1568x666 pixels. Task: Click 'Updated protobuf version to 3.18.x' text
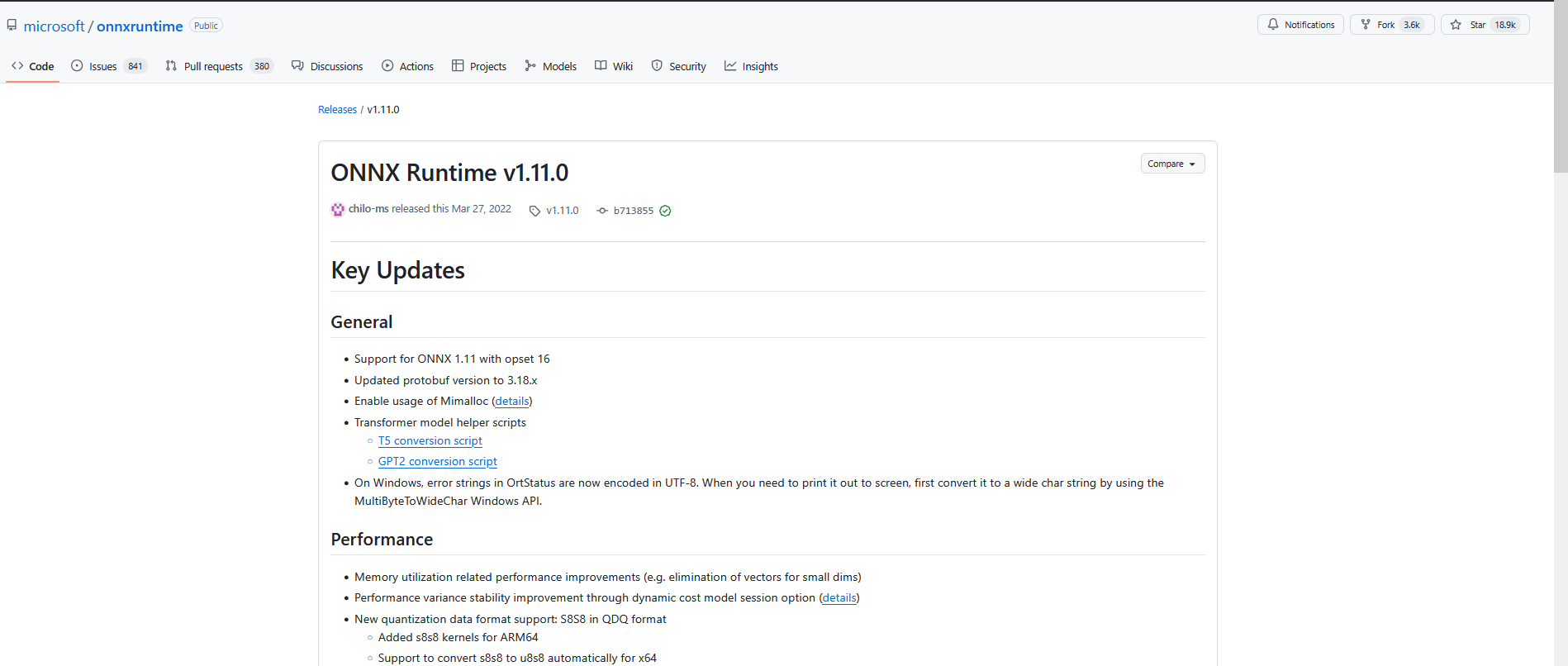point(446,380)
